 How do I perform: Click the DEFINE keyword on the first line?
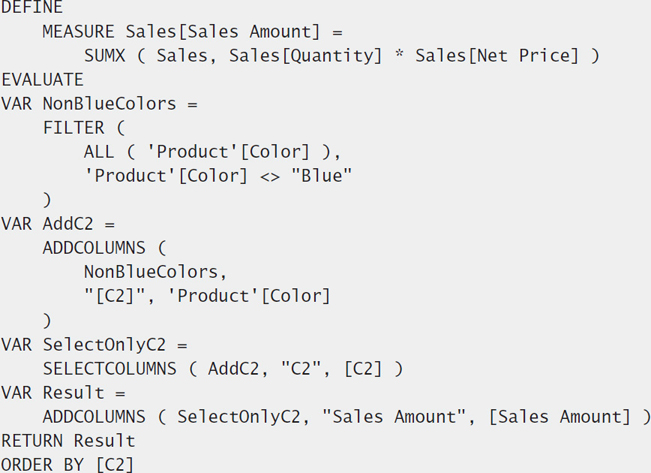click(x=32, y=7)
